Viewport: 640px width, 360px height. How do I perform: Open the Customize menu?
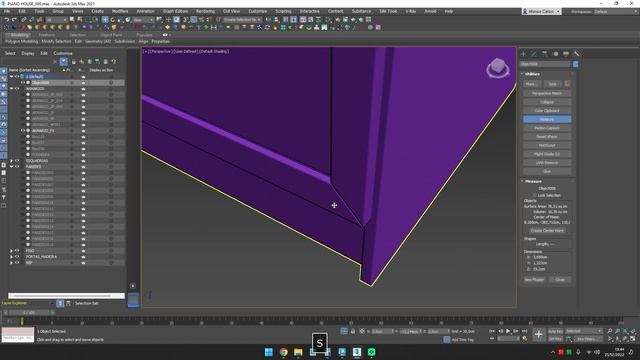[258, 11]
